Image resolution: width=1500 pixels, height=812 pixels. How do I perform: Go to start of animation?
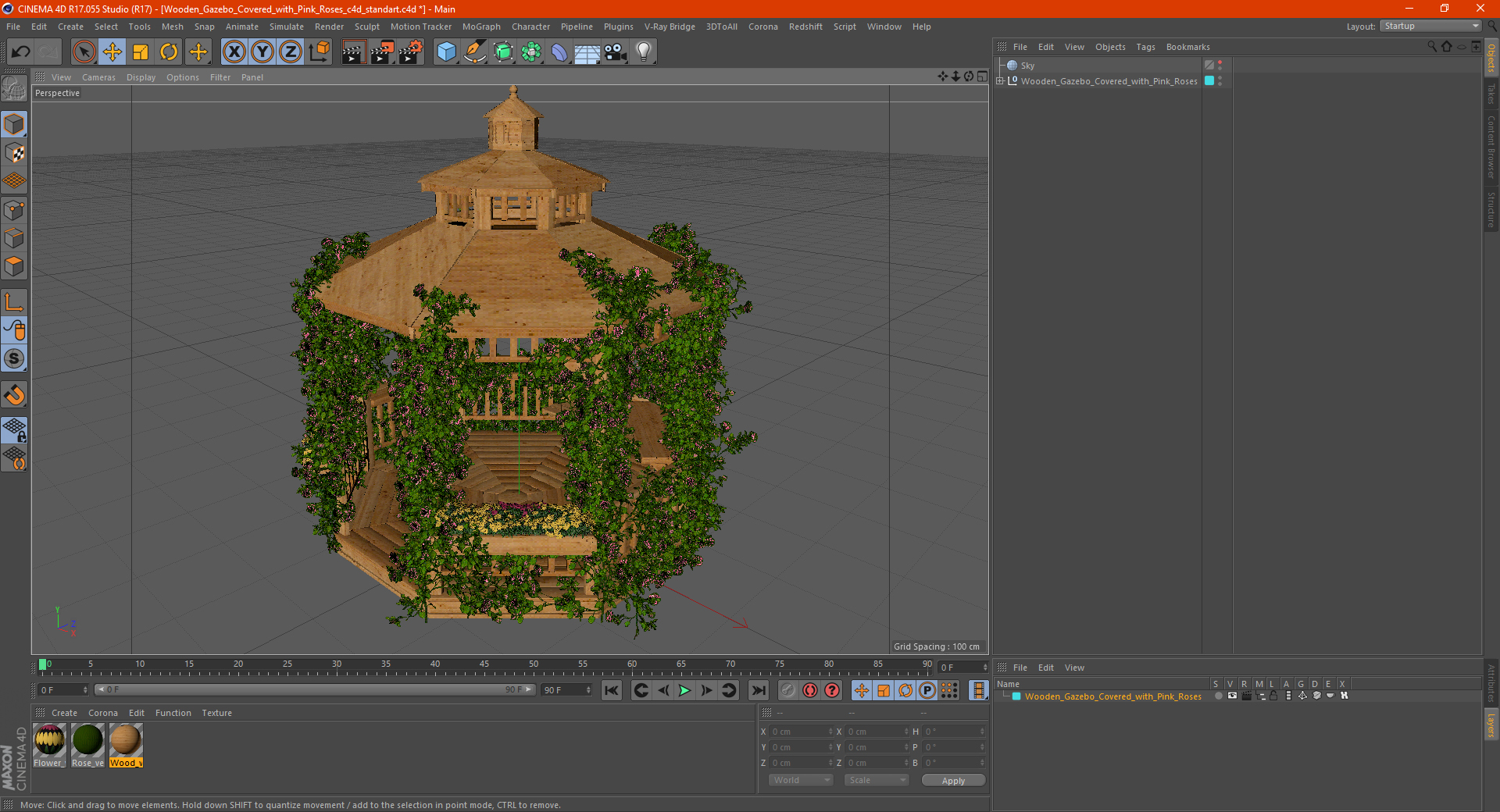612,690
